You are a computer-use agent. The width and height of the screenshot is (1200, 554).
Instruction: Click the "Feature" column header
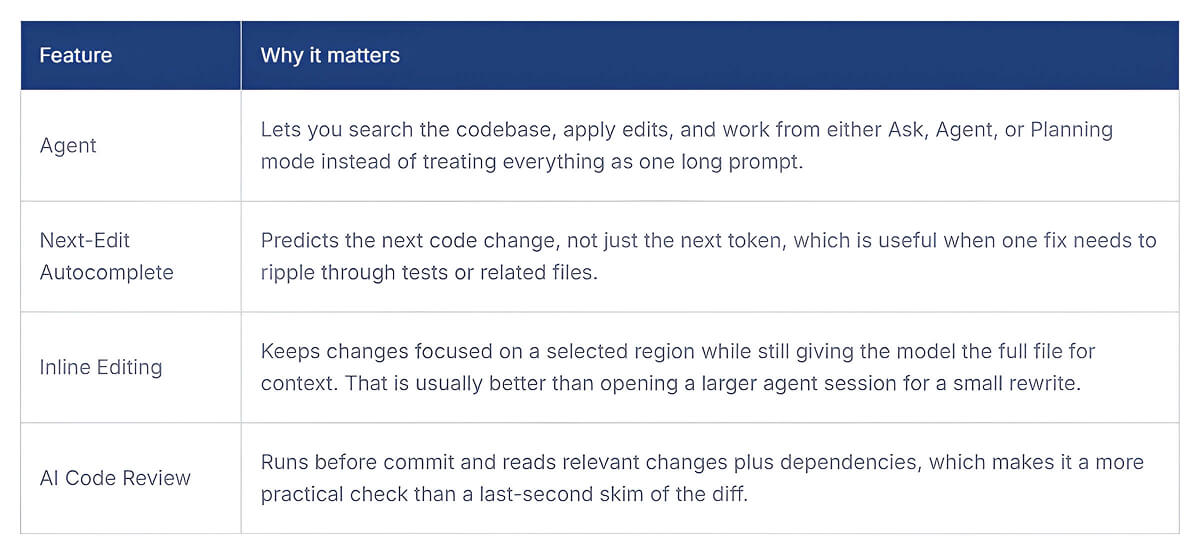76,56
